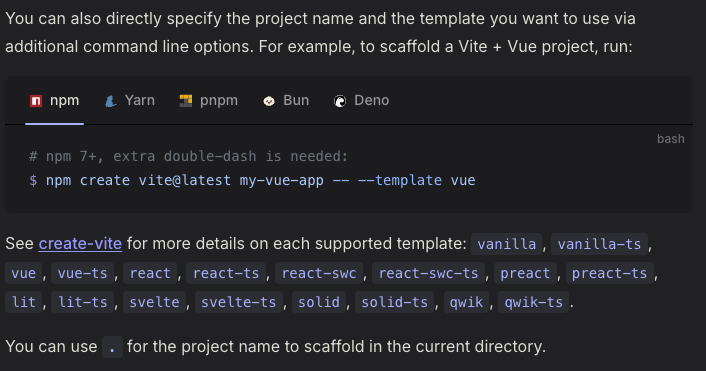This screenshot has width=706, height=371.
Task: Click the npm create vite command line
Action: 252,181
